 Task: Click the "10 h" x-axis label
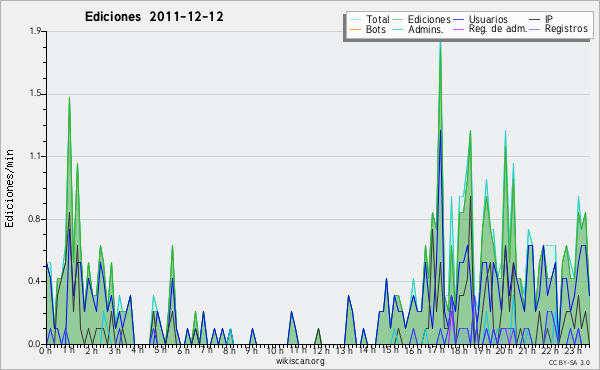pyautogui.click(x=275, y=350)
